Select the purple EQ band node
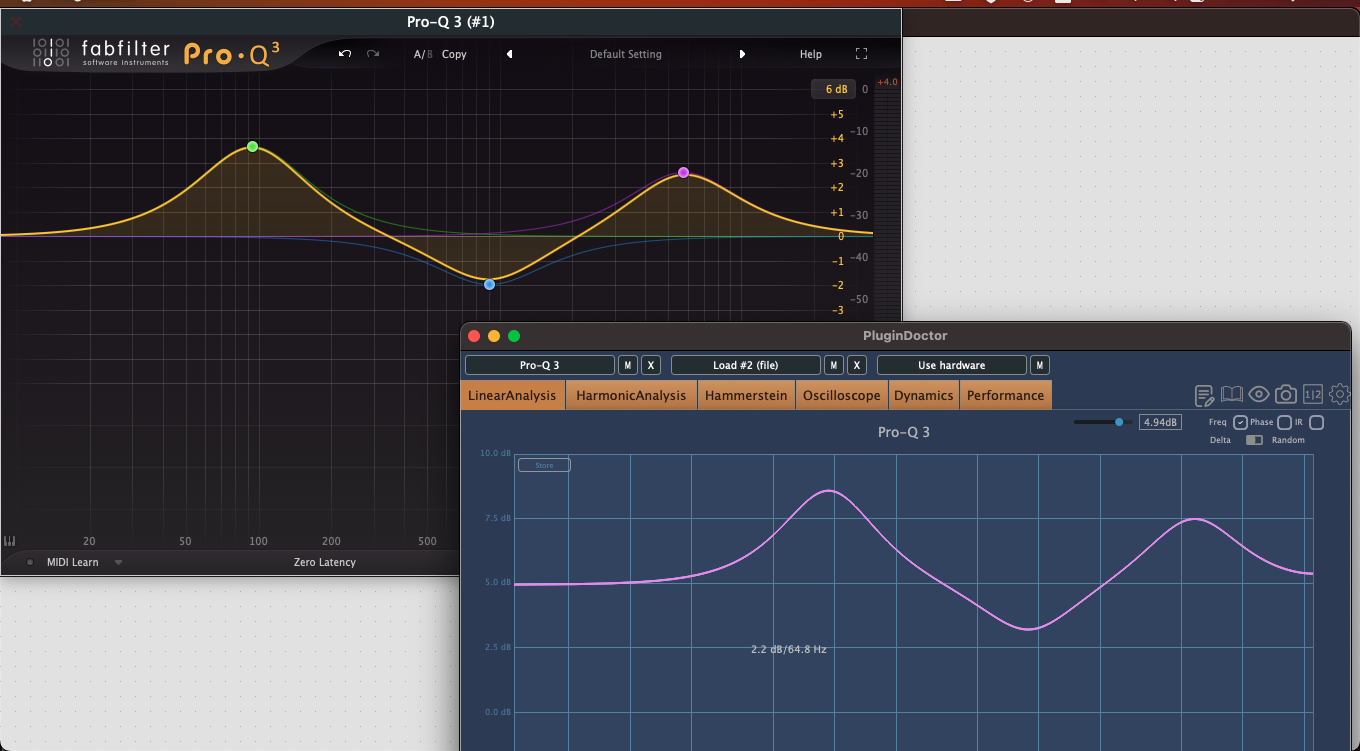This screenshot has width=1360, height=751. pos(683,172)
